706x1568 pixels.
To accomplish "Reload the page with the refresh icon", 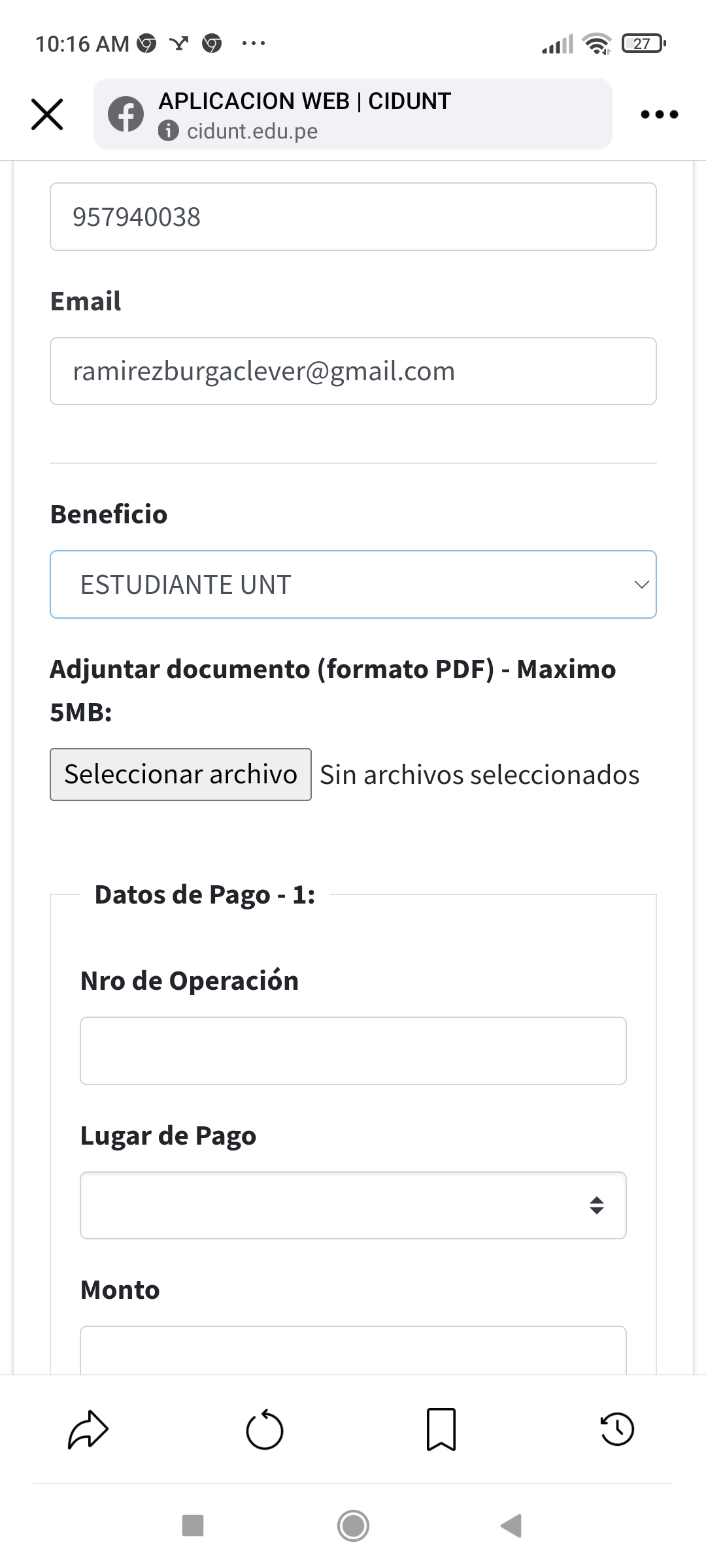I will click(x=265, y=1430).
